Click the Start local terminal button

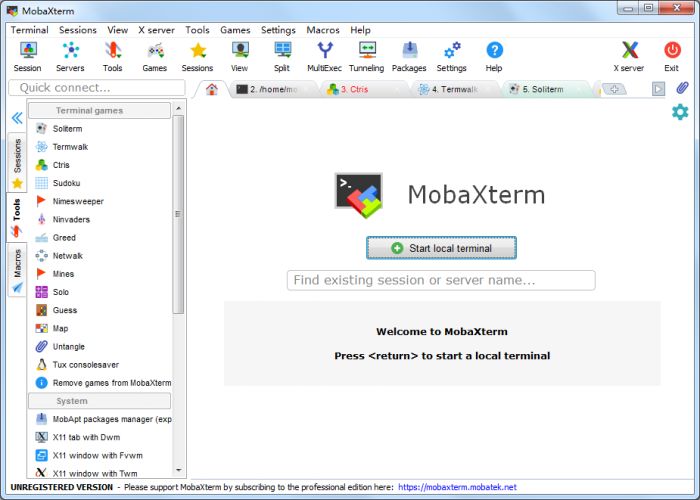point(441,248)
